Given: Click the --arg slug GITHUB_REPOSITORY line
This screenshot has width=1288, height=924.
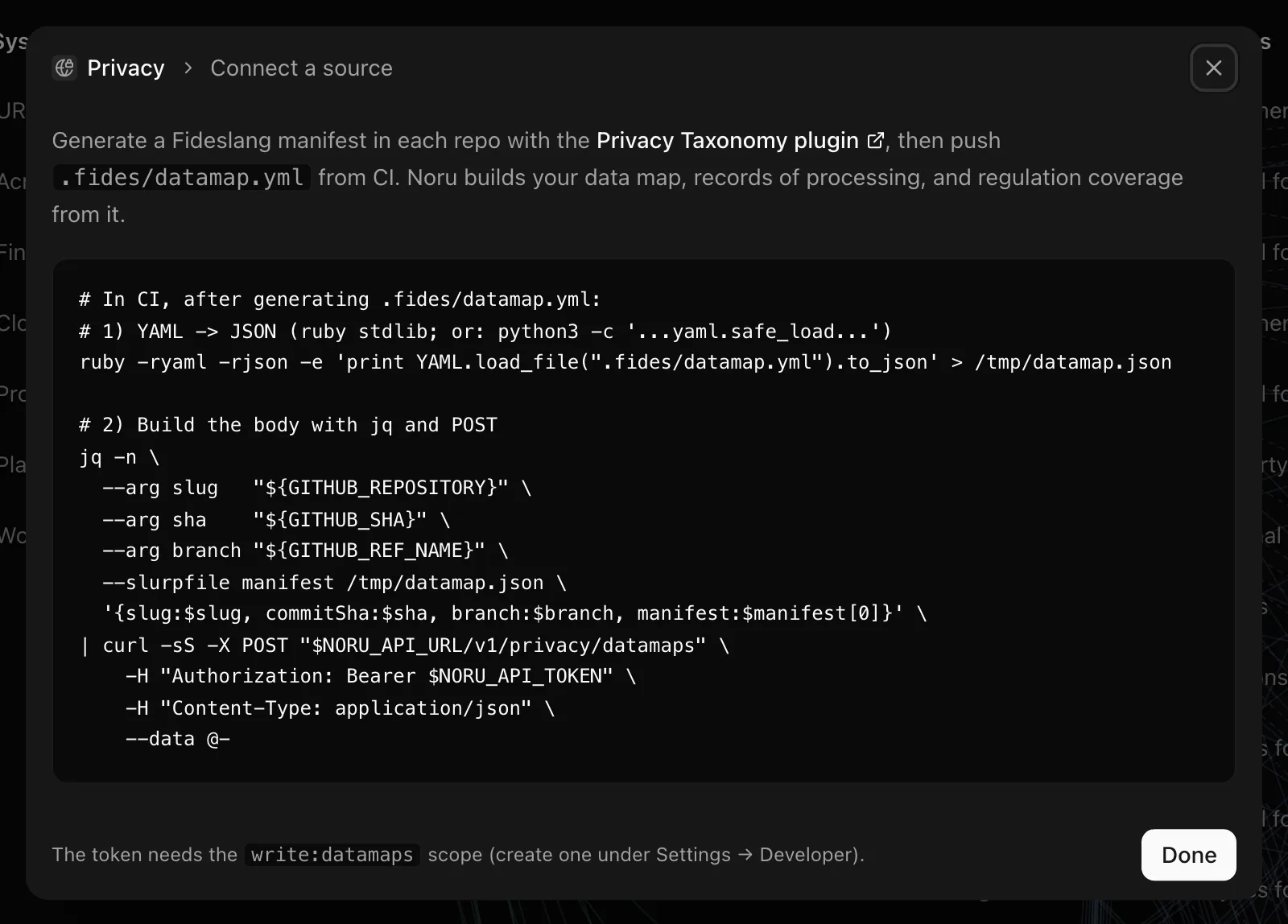Looking at the screenshot, I should 316,488.
